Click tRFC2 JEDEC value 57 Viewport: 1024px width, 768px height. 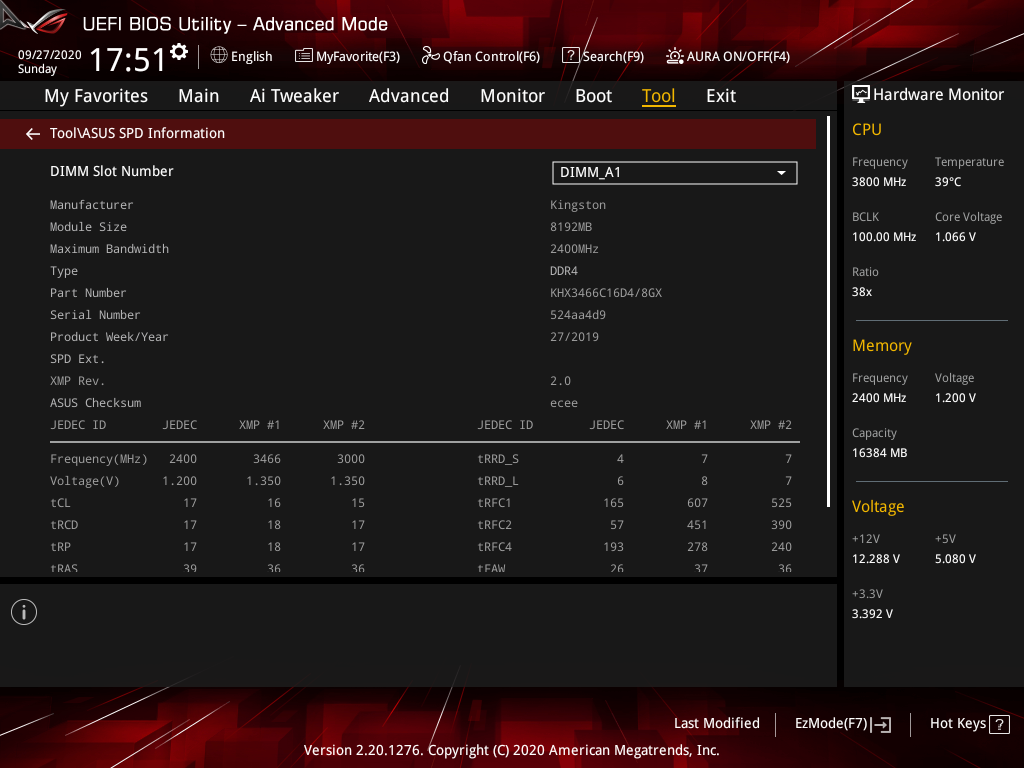616,525
